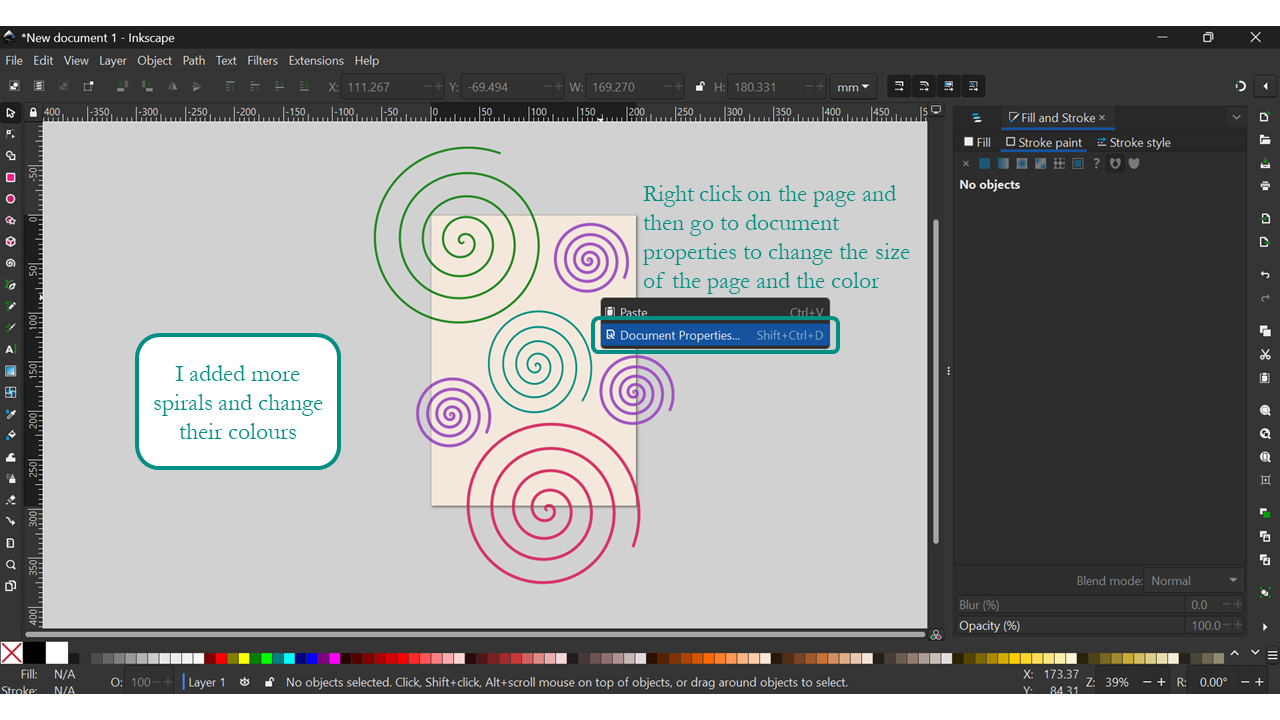Select the Dropper color picker tool

pos(10,414)
